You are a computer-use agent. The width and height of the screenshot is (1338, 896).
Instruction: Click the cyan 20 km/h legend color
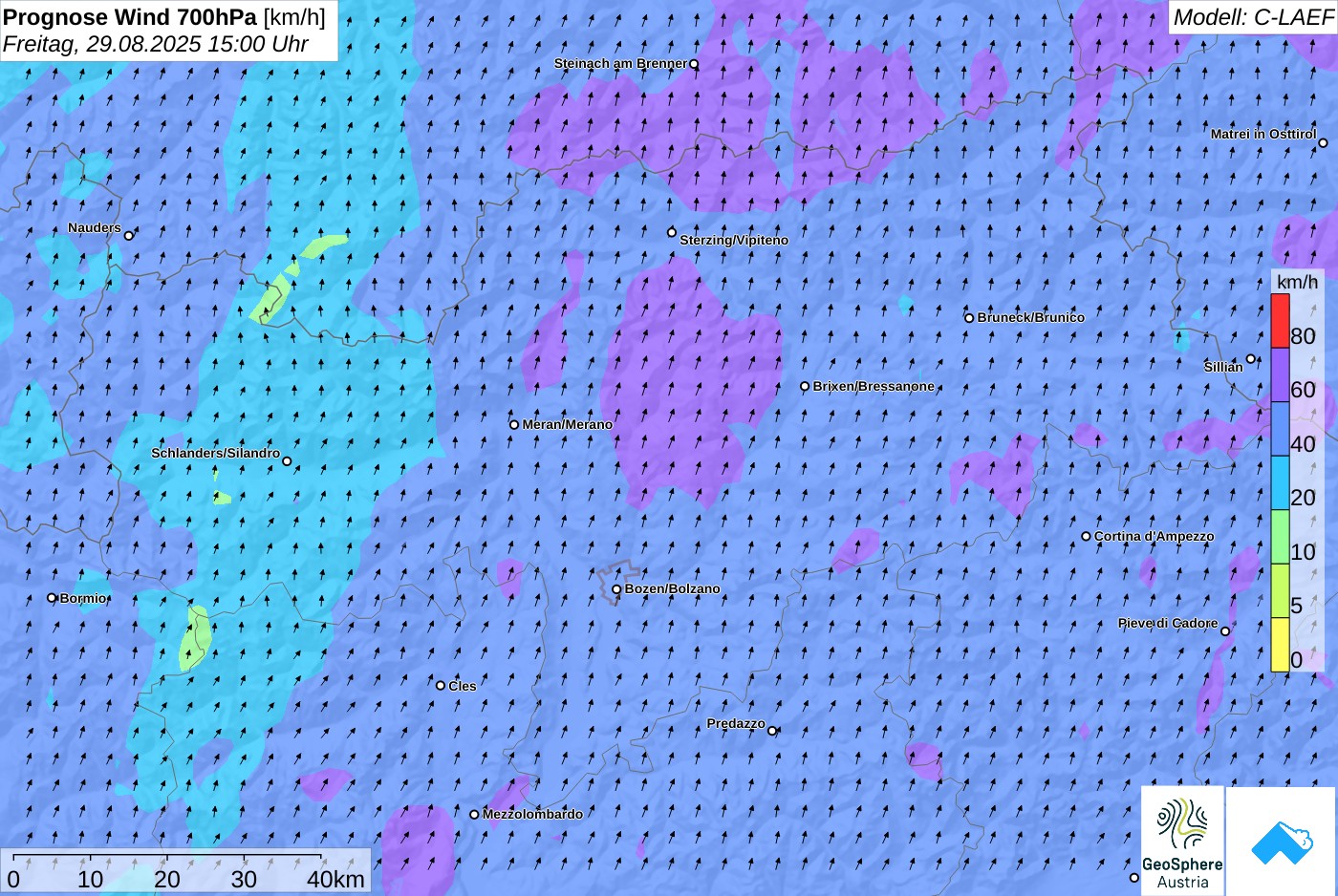pyautogui.click(x=1280, y=483)
